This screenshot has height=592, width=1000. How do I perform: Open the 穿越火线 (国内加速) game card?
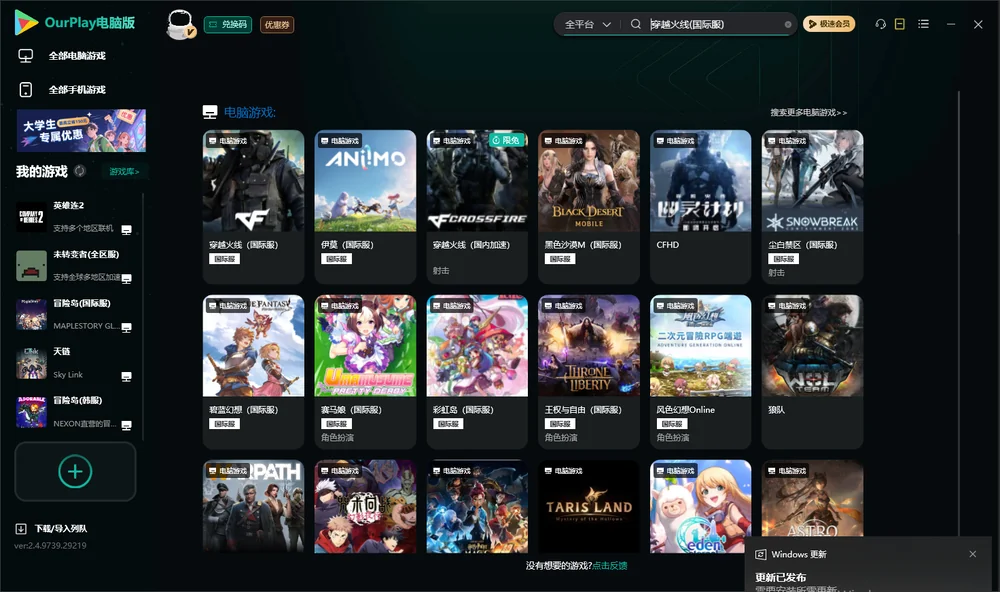point(477,207)
